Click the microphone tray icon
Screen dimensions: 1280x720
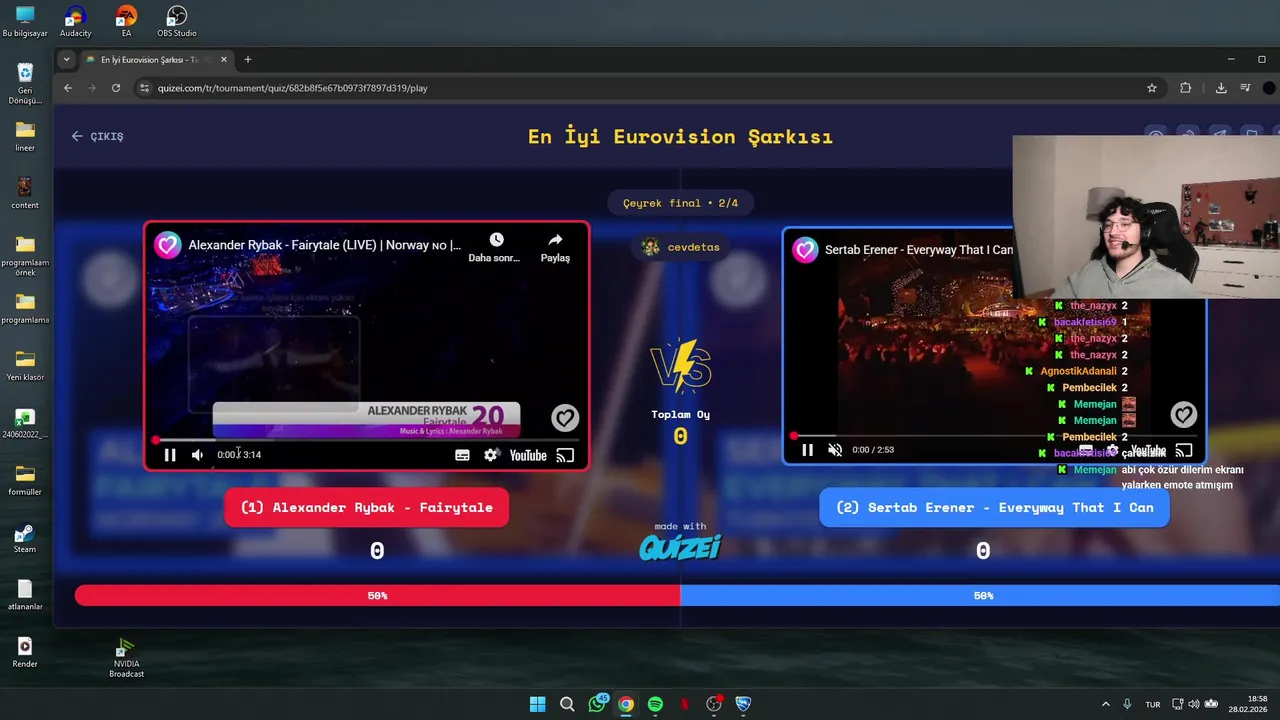click(1127, 704)
